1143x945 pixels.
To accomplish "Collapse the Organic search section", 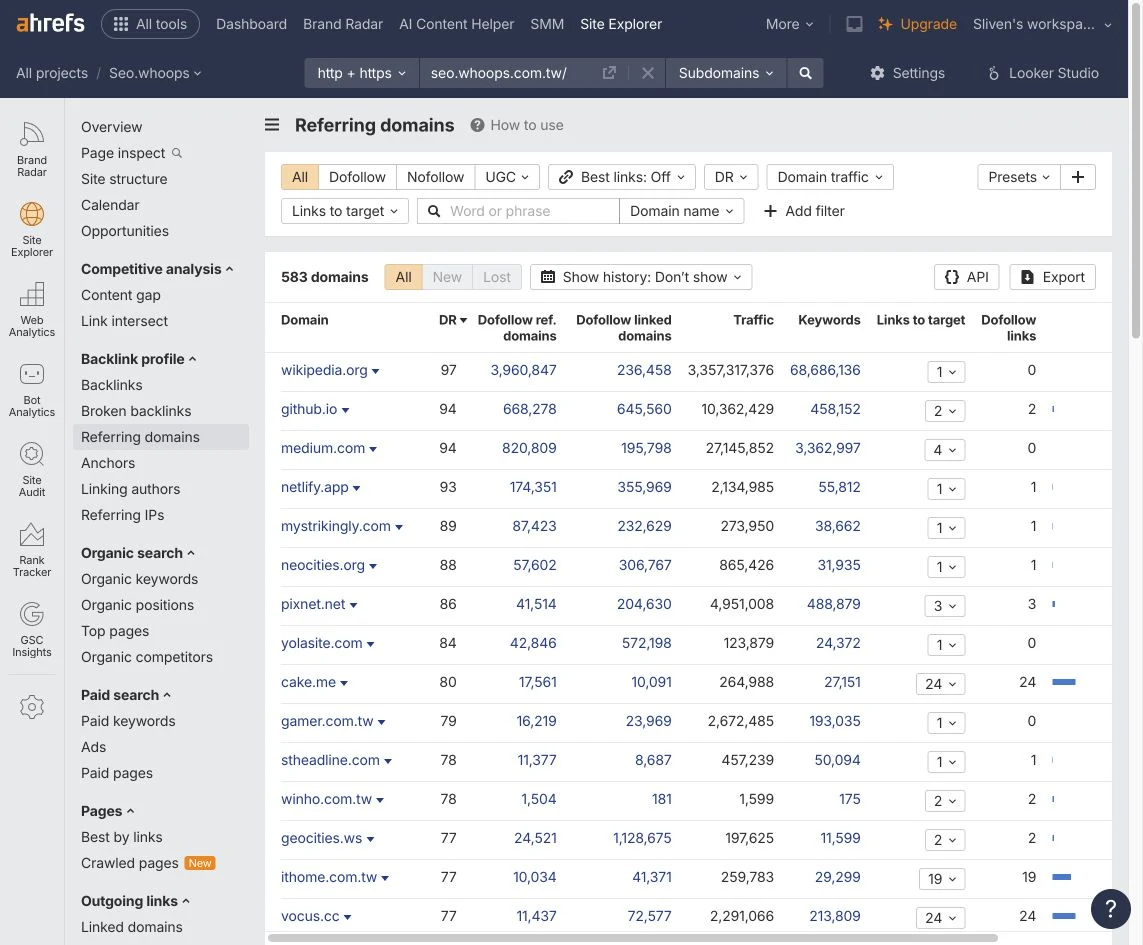I will click(x=138, y=553).
